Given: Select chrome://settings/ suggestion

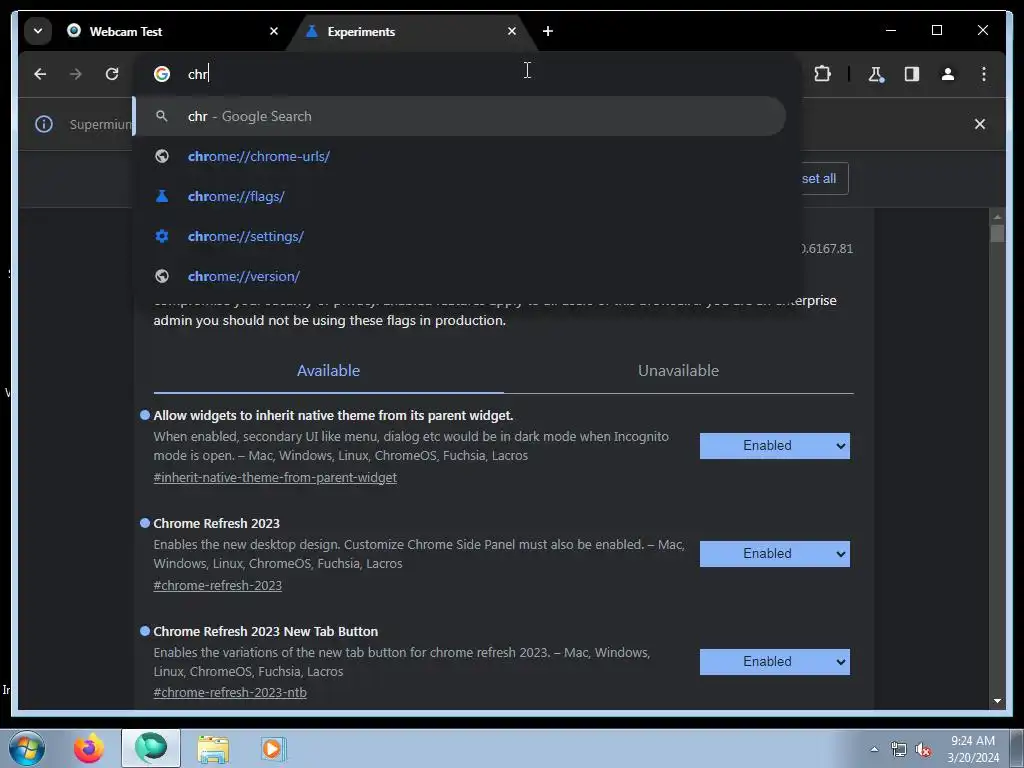Looking at the screenshot, I should [460, 236].
